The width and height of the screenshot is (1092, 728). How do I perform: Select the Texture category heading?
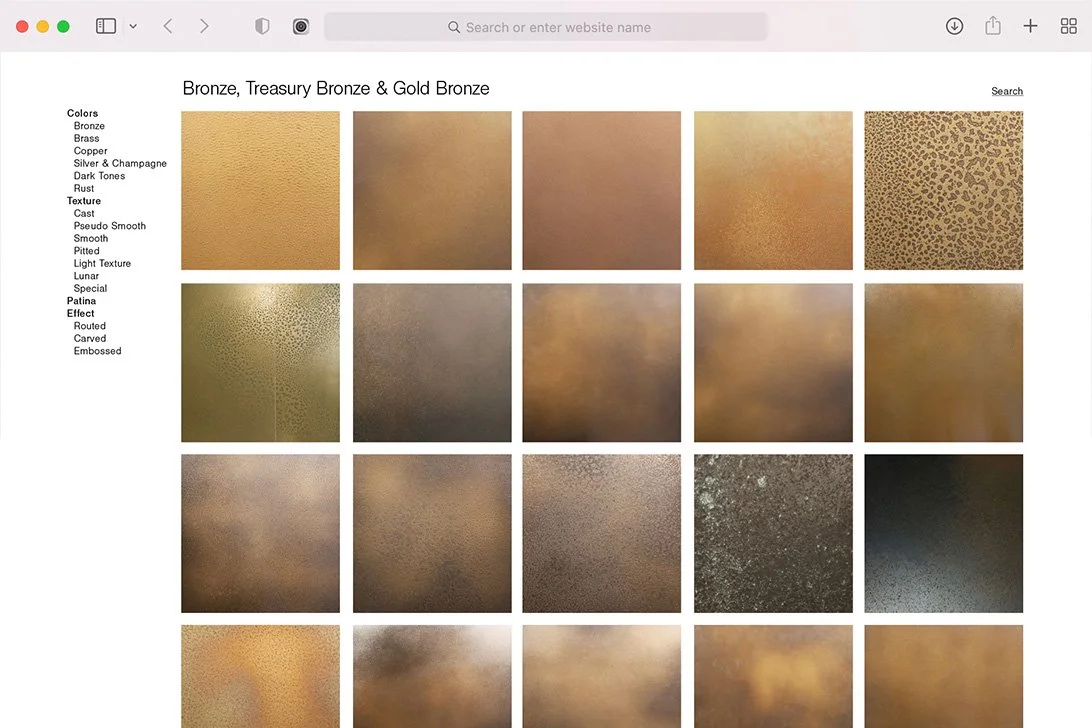pyautogui.click(x=84, y=201)
